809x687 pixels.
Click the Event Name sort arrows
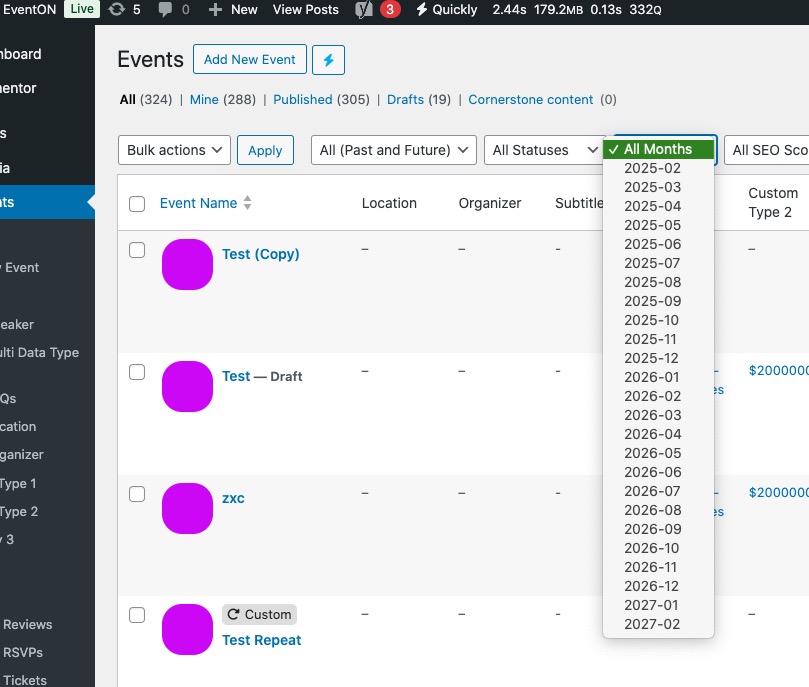coord(247,203)
